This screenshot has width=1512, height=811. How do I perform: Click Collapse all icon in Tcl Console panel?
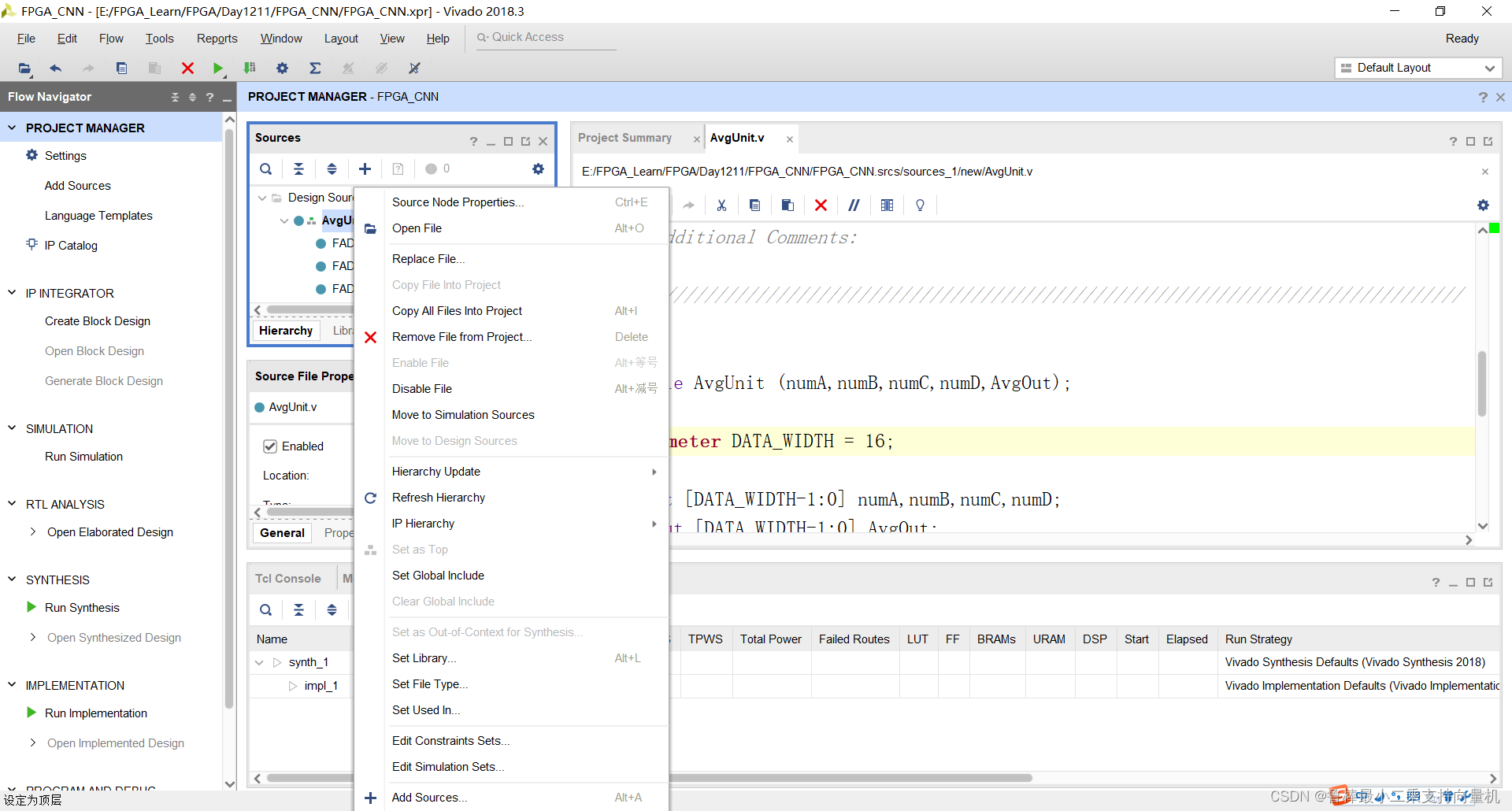[x=299, y=609]
